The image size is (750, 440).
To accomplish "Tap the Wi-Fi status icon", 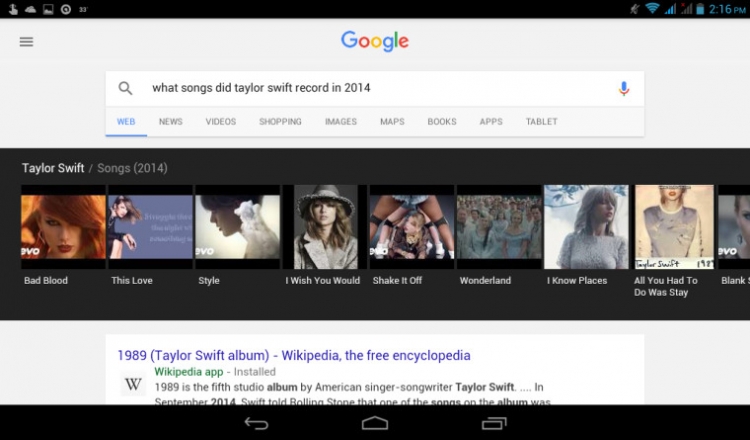I will pos(651,9).
